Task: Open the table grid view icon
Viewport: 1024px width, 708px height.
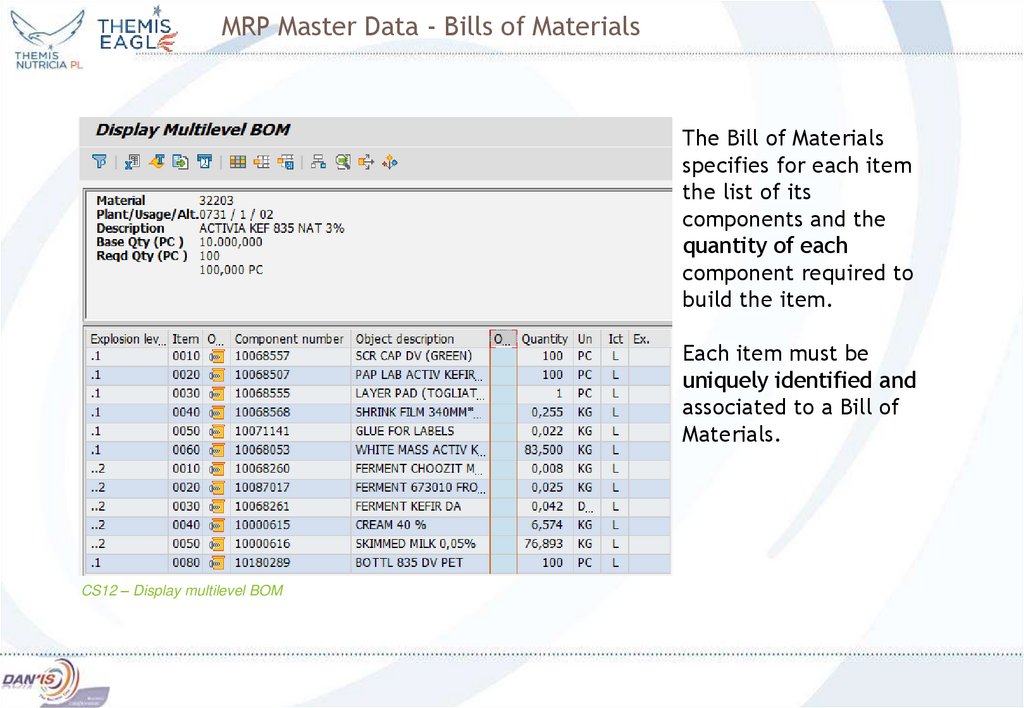Action: tap(239, 162)
